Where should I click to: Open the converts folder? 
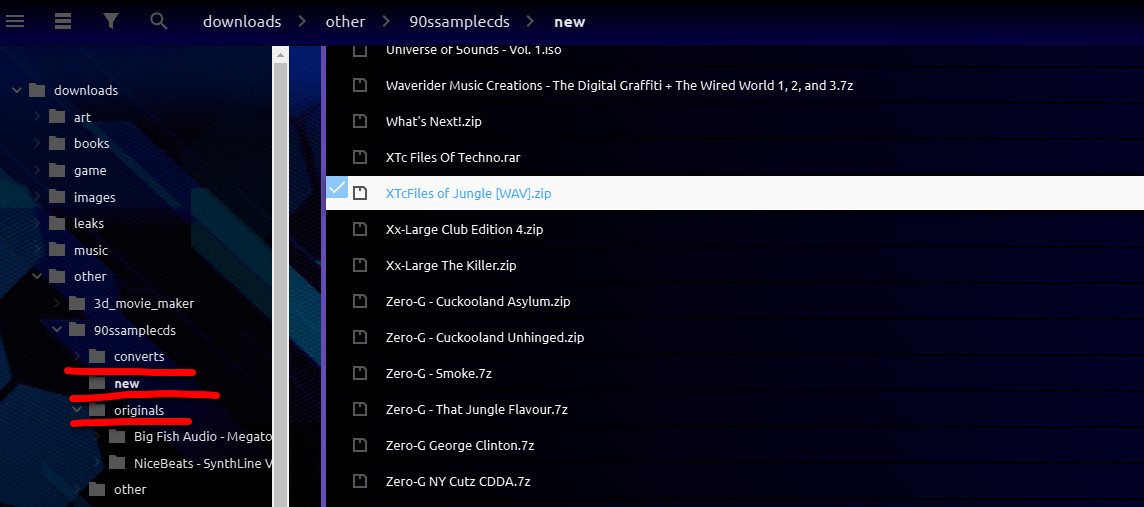[139, 357]
